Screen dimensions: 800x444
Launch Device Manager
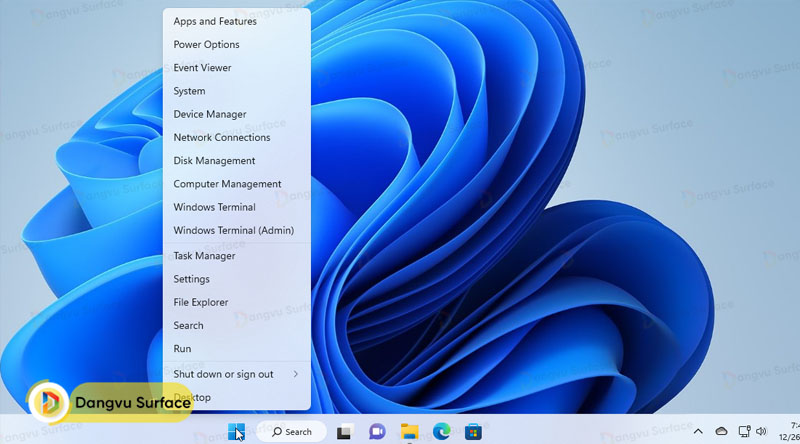237,114
